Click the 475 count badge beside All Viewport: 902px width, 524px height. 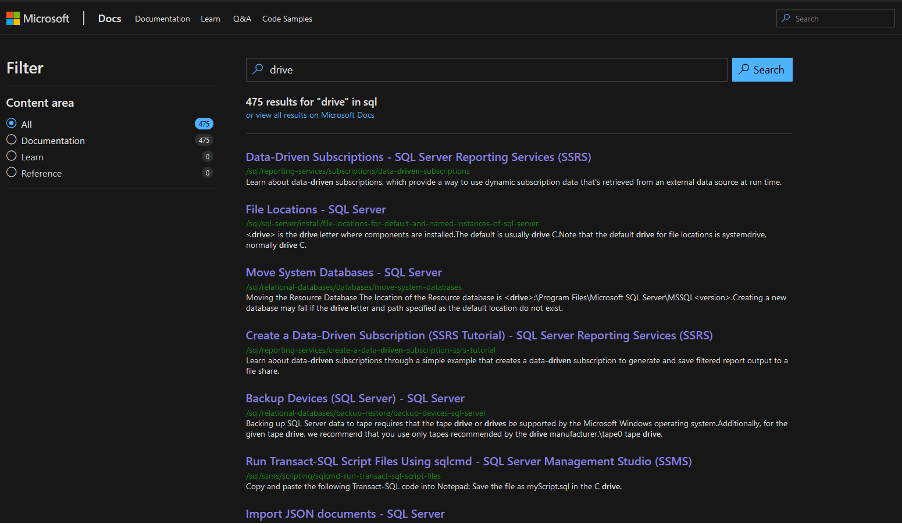(204, 124)
